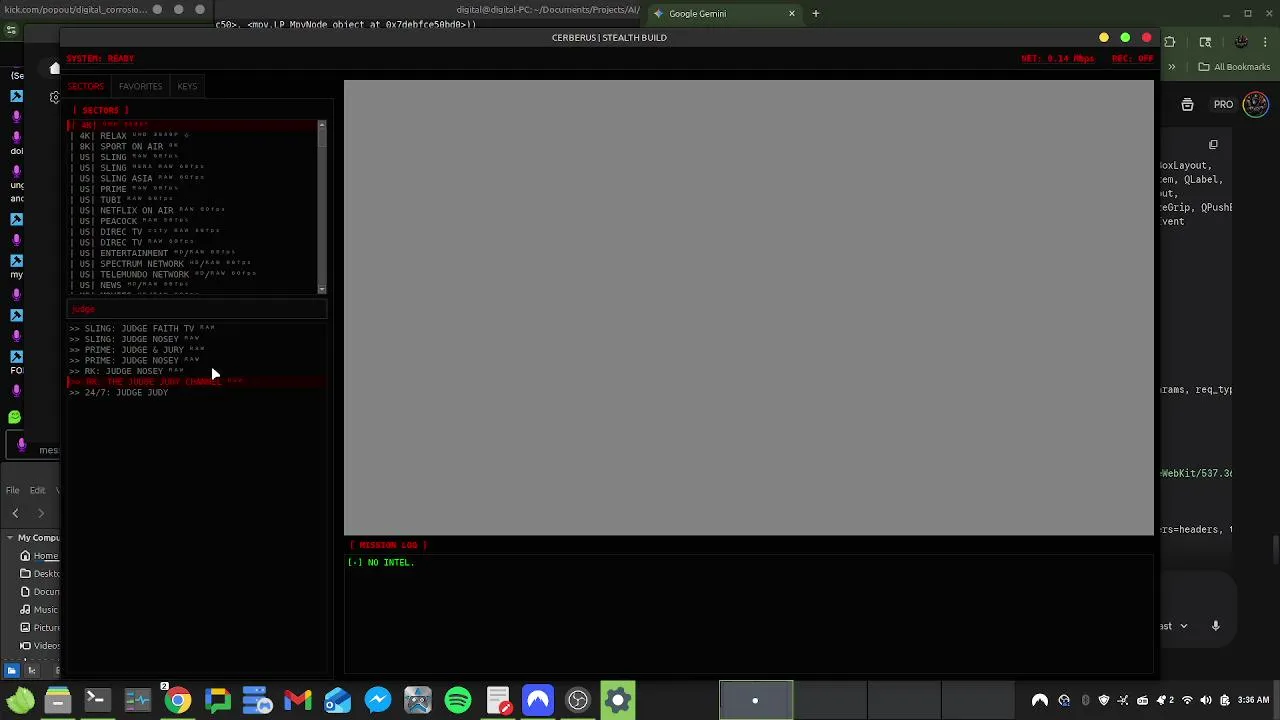The image size is (1280, 720).
Task: Play 'RK: JUDGE NOSEY' channel
Action: point(197,371)
